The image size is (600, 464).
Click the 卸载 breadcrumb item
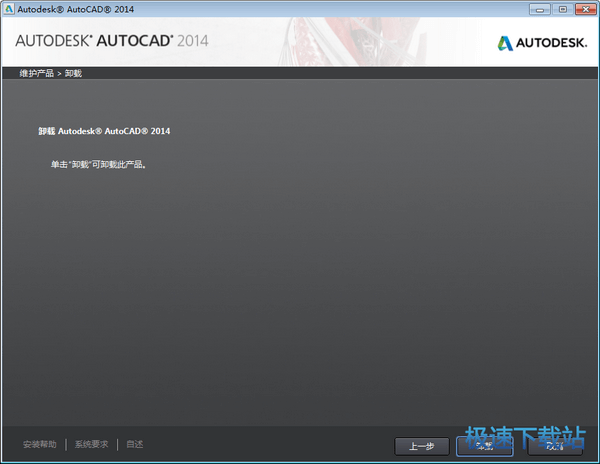73,73
